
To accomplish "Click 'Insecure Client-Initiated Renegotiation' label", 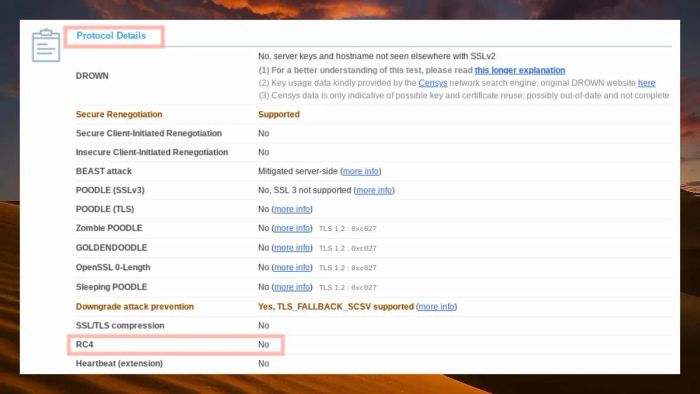I will coord(152,152).
